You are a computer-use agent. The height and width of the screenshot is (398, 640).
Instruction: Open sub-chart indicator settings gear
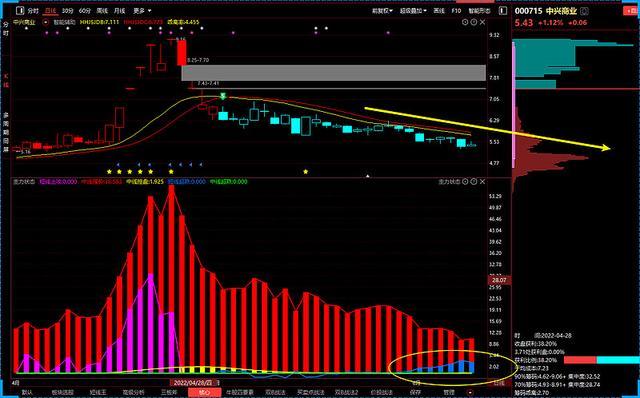[x=465, y=182]
